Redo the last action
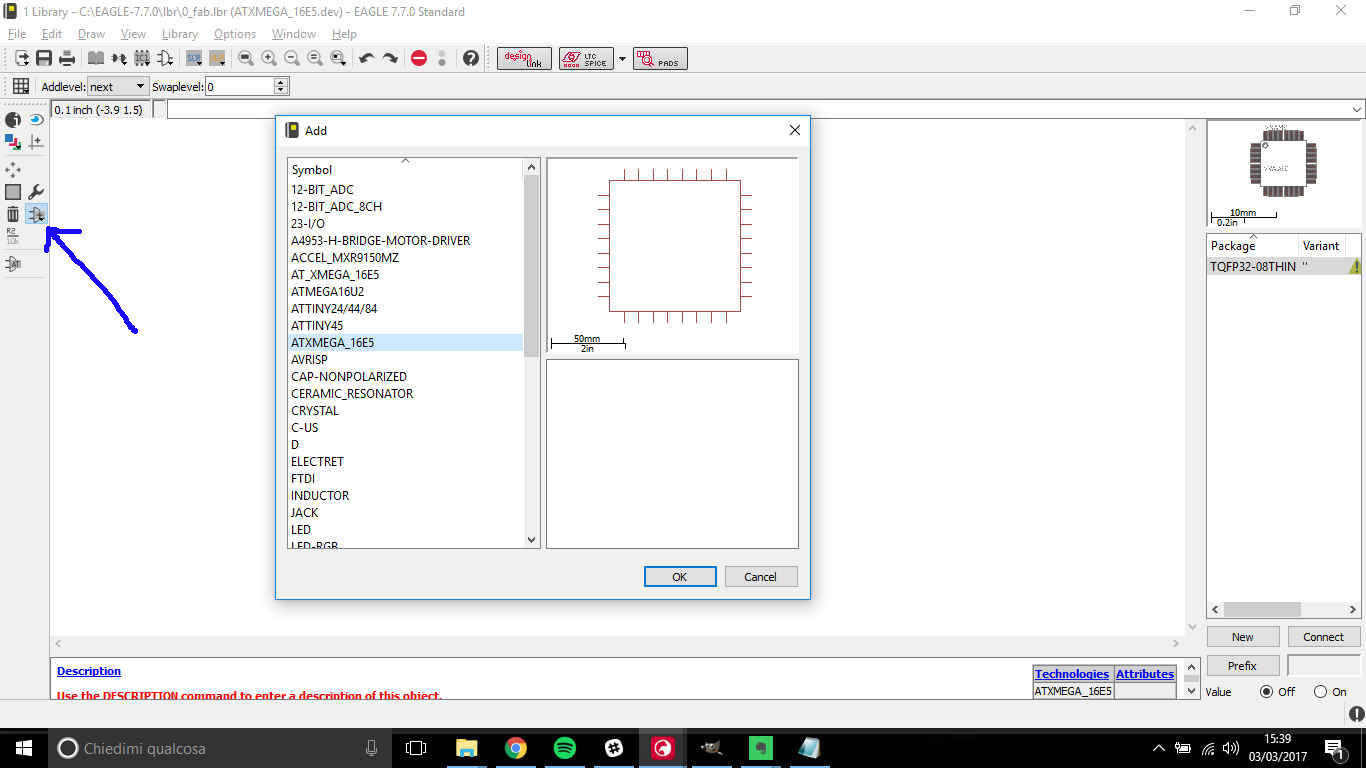The height and width of the screenshot is (768, 1366). pyautogui.click(x=390, y=59)
